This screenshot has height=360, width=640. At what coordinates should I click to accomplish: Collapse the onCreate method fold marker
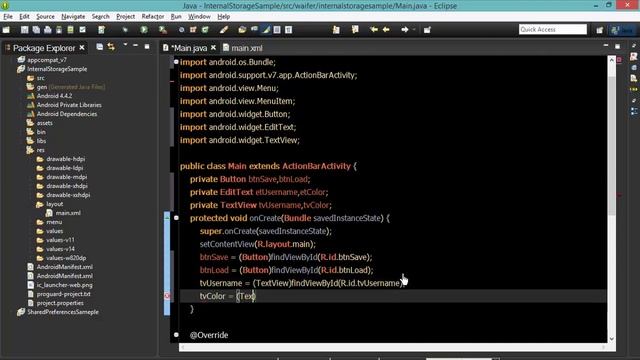[x=176, y=218]
